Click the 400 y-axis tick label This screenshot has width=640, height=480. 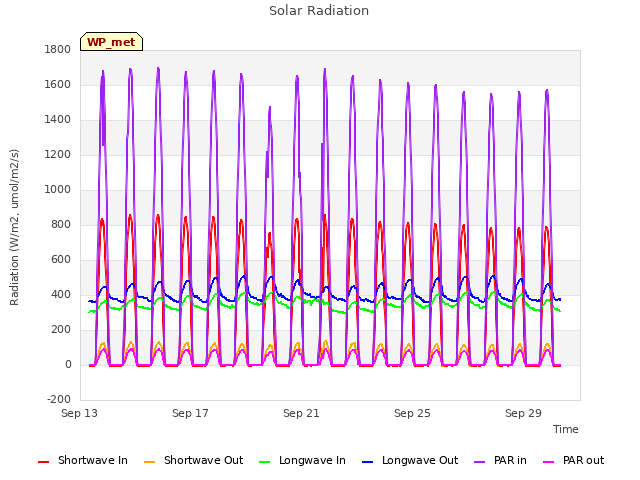click(x=61, y=295)
